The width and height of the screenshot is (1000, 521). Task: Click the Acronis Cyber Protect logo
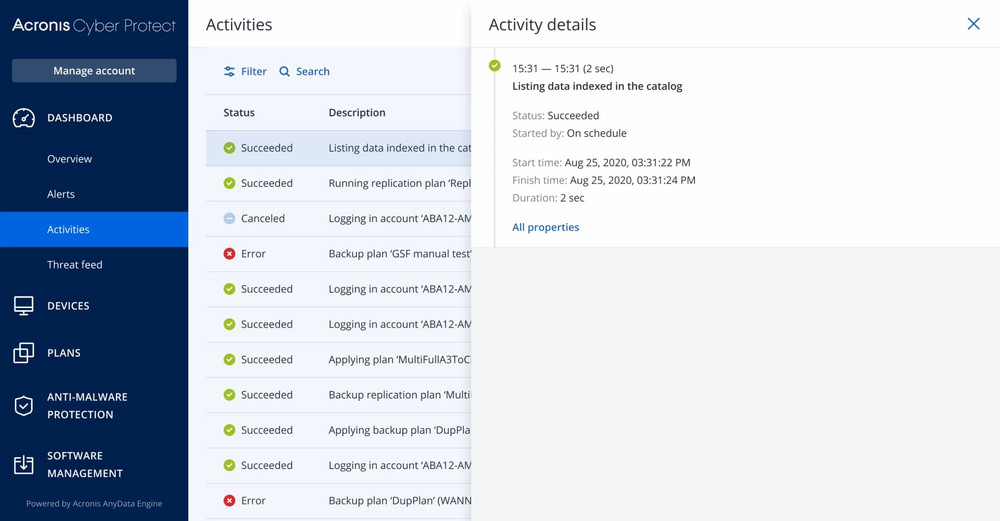[x=94, y=26]
